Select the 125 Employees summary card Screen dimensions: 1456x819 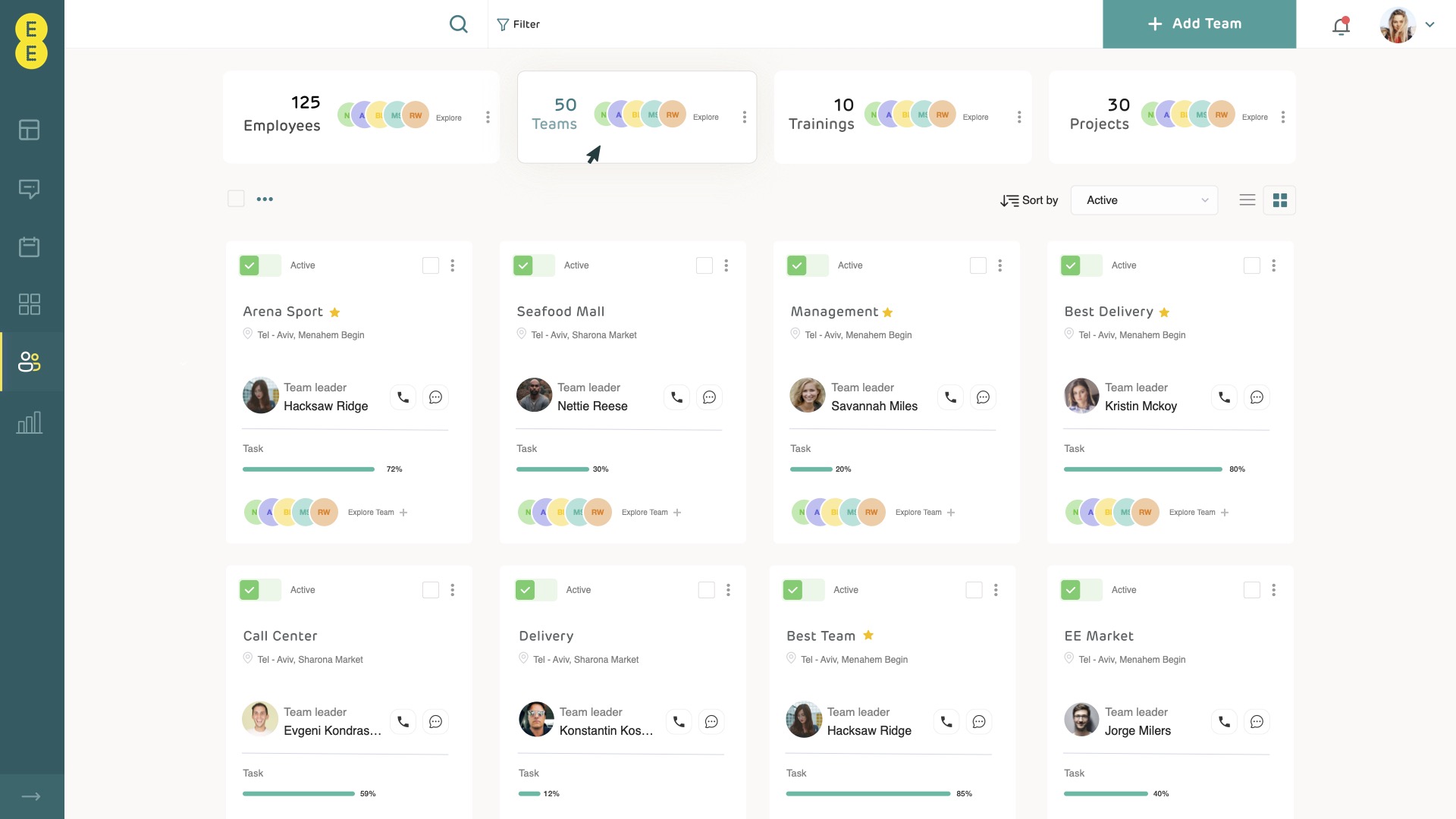click(x=361, y=117)
